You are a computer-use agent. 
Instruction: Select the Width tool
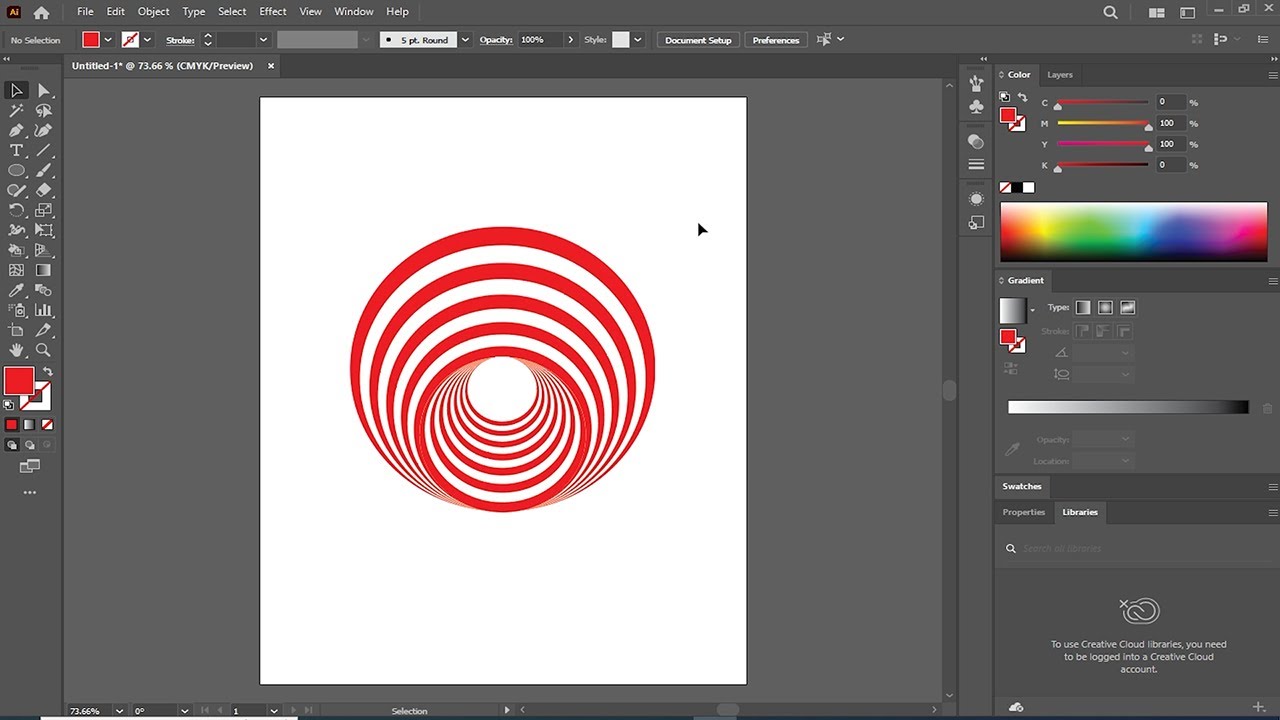[x=16, y=230]
